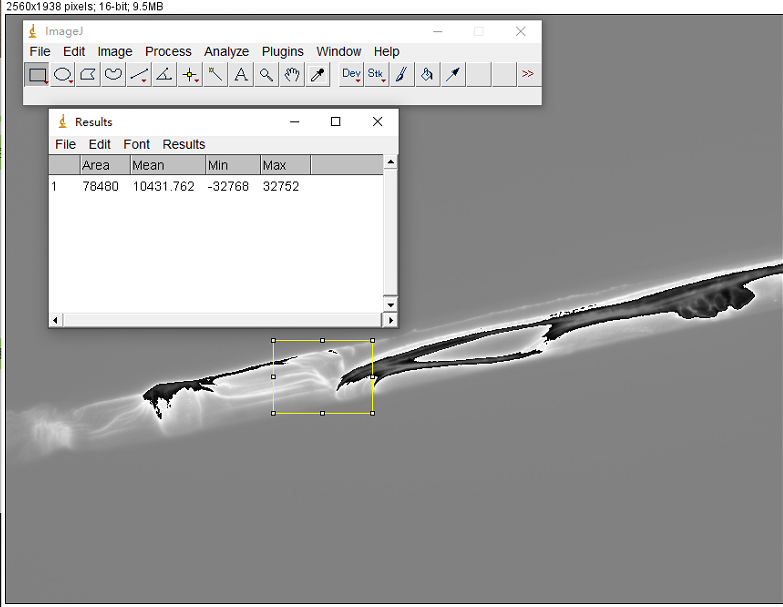783x607 pixels.
Task: Select the Wand tracing tool
Action: pos(215,74)
